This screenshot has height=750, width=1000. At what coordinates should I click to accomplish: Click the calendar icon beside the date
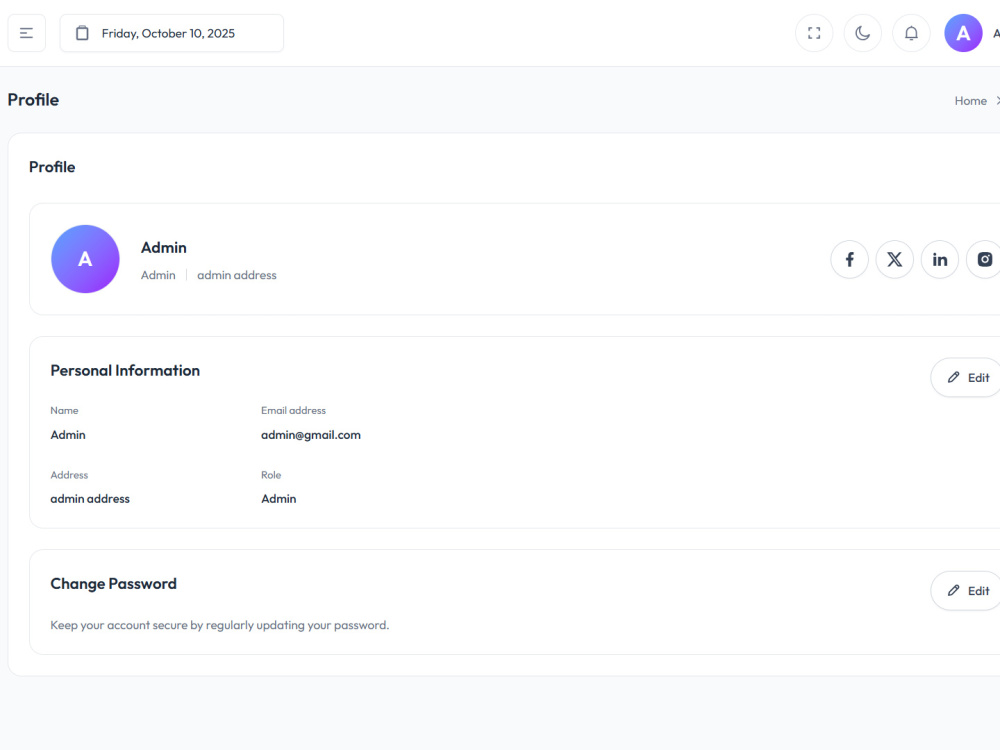coord(82,33)
